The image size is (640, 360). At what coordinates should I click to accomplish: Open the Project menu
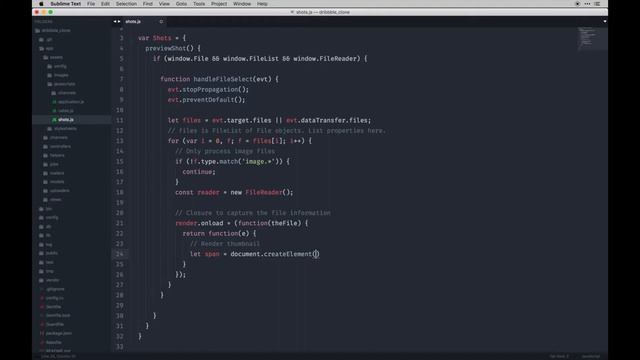[x=219, y=4]
